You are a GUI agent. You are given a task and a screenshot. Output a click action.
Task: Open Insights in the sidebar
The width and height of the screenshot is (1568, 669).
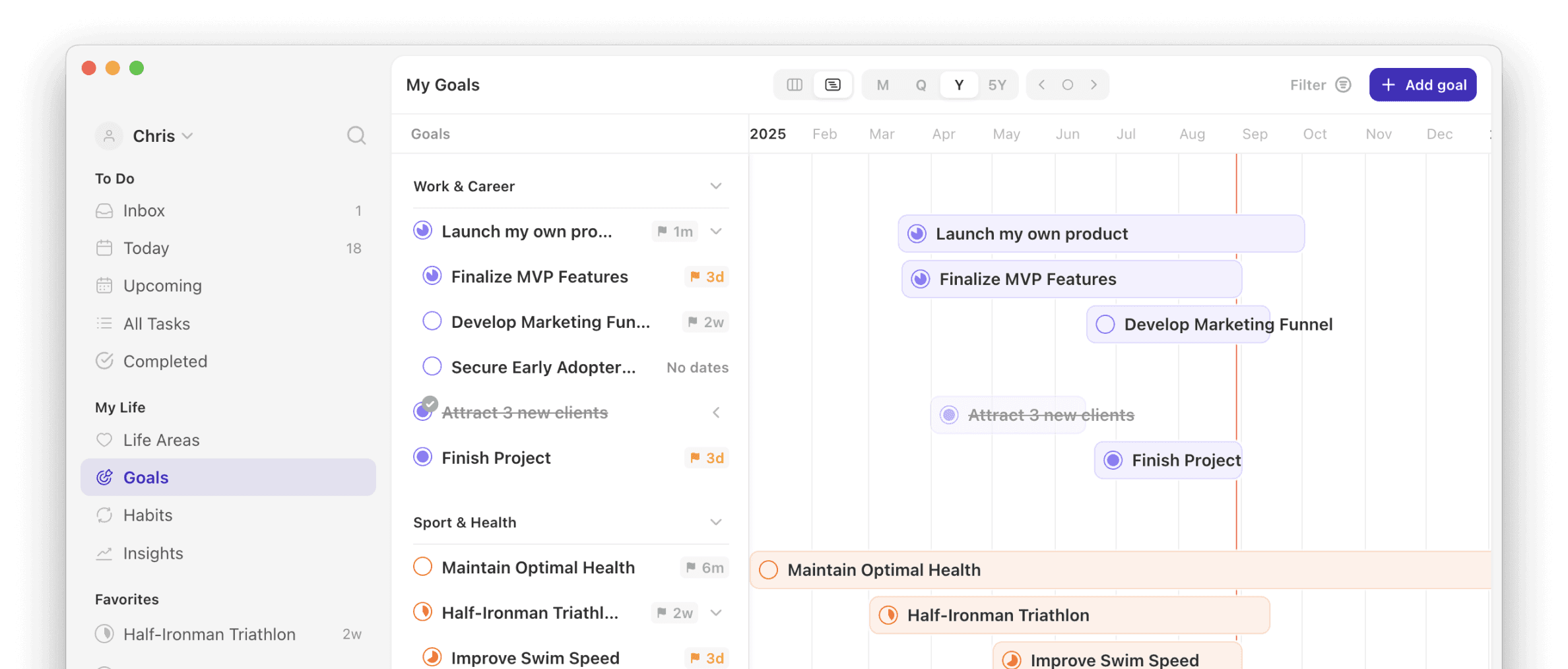[x=228, y=553]
